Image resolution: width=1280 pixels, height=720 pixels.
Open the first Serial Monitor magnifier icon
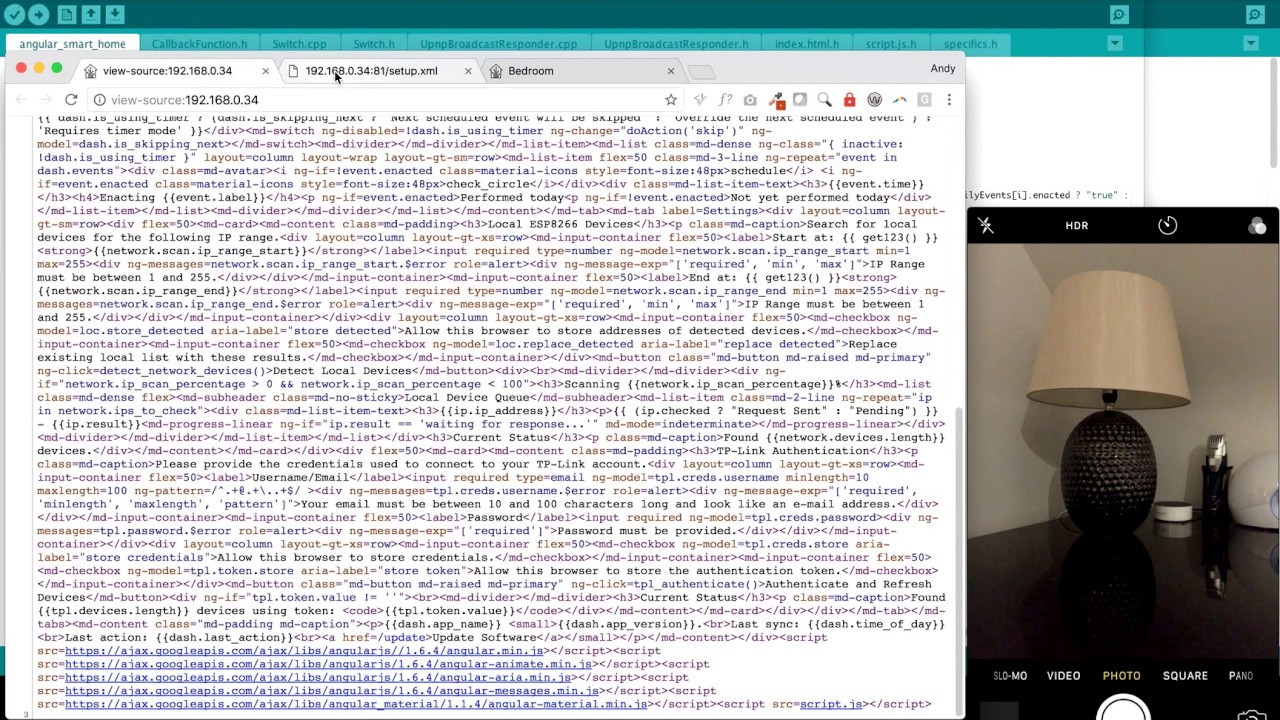(x=1119, y=14)
